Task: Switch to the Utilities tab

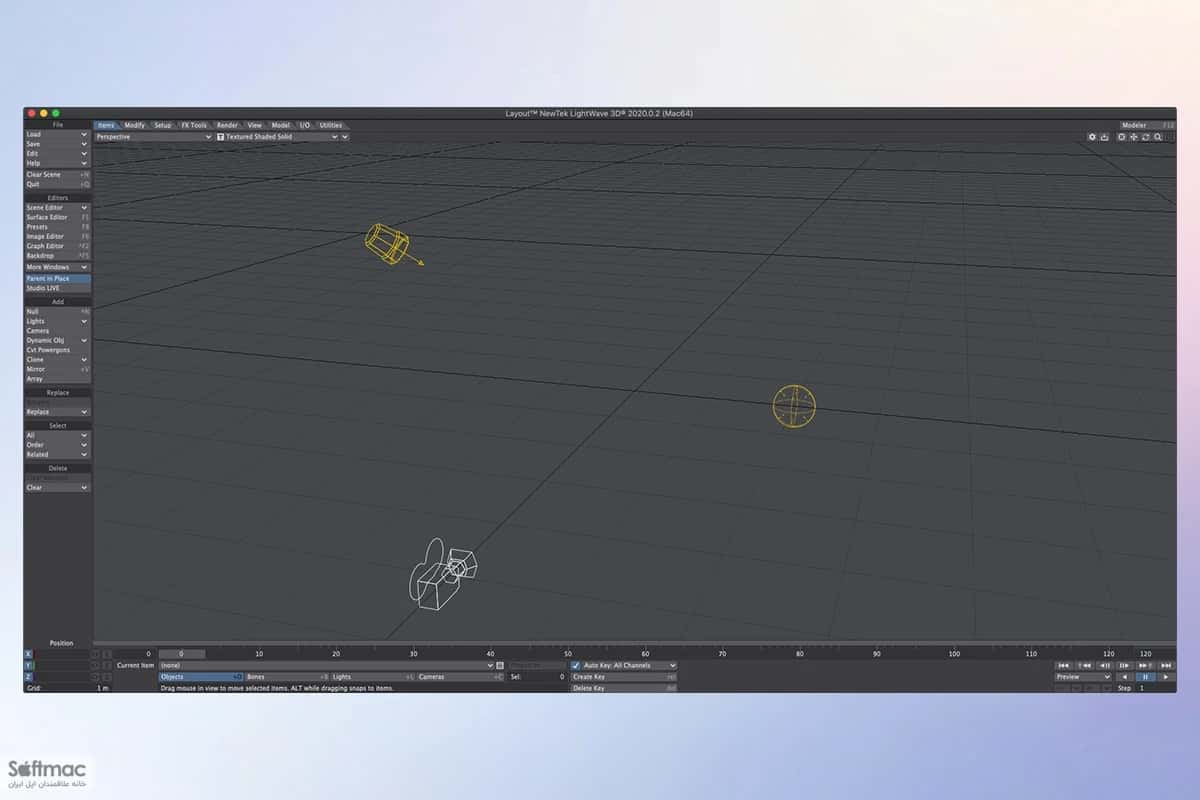Action: coord(331,125)
